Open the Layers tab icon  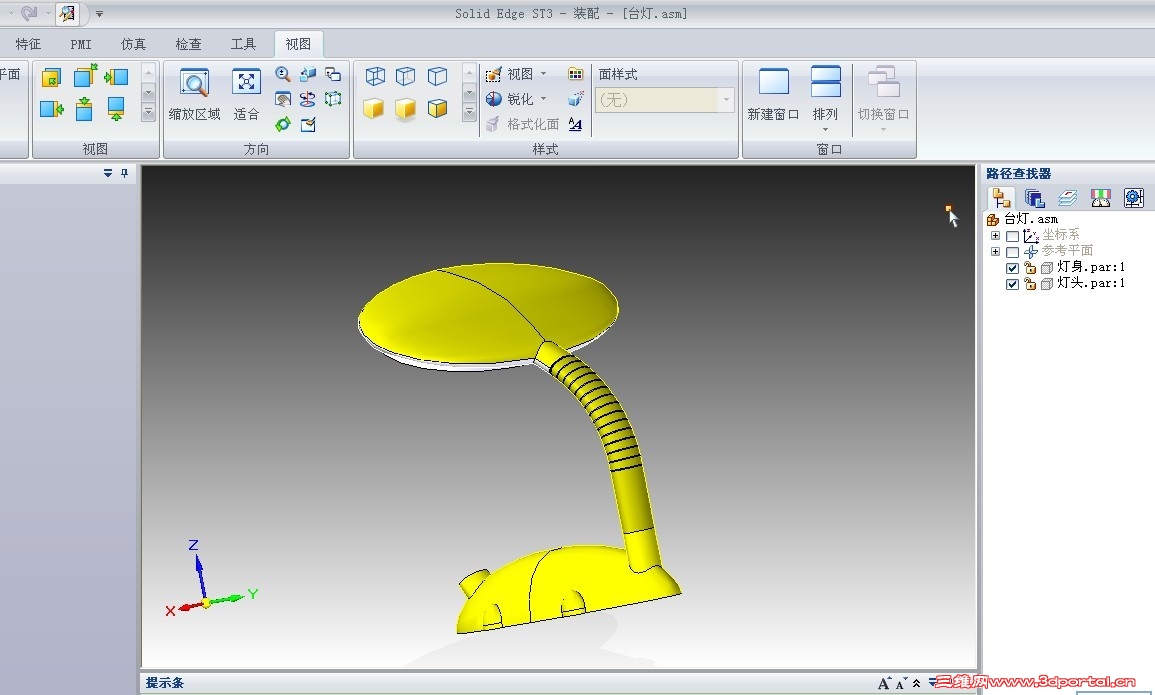coord(1067,198)
